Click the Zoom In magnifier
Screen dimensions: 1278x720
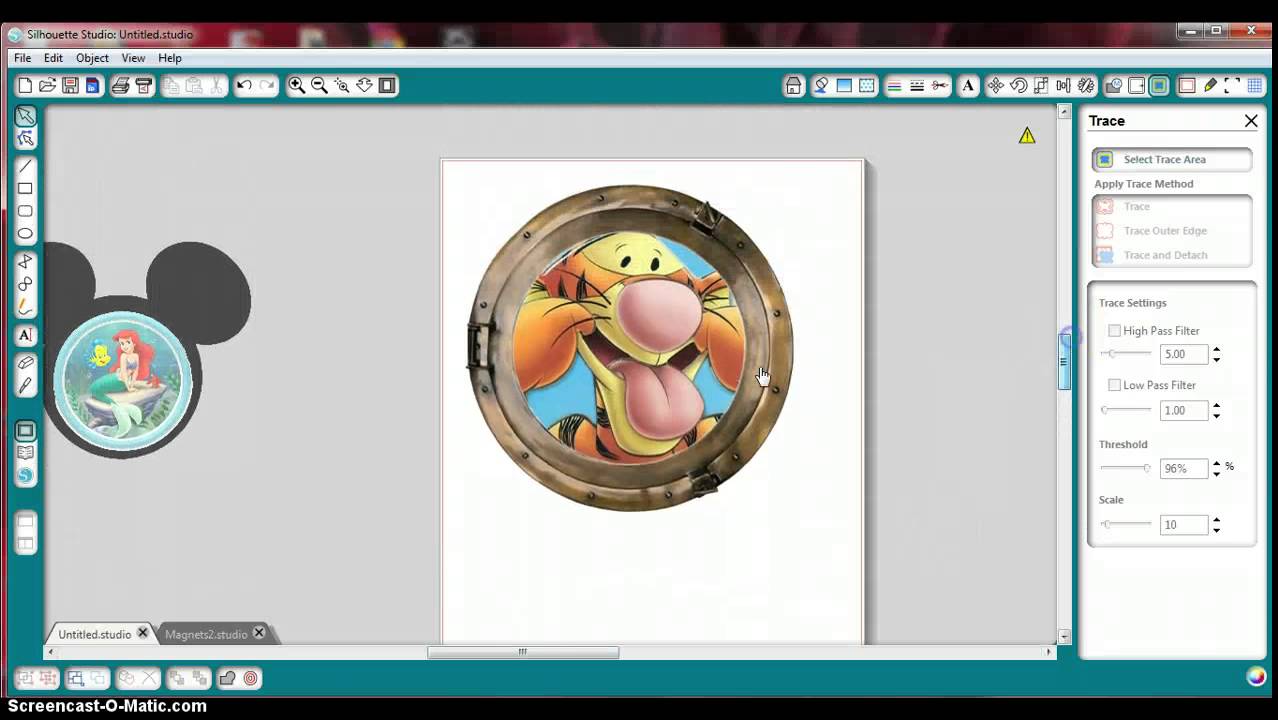(x=297, y=86)
